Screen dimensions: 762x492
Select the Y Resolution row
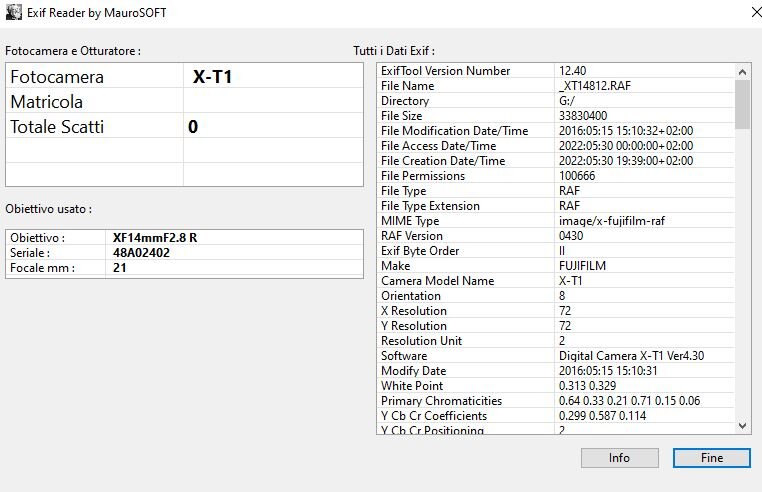point(555,326)
